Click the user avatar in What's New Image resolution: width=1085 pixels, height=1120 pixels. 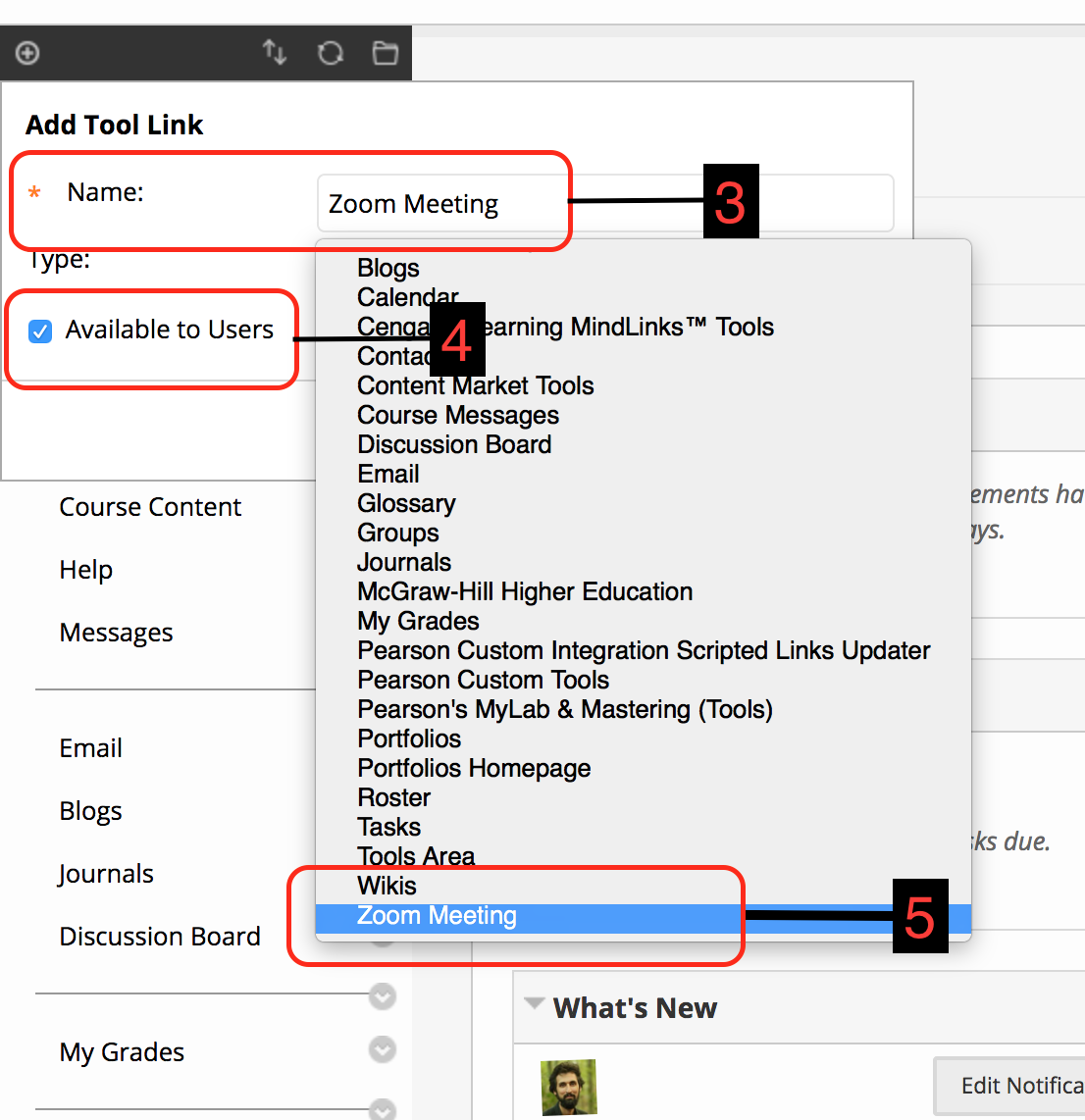pyautogui.click(x=569, y=1088)
